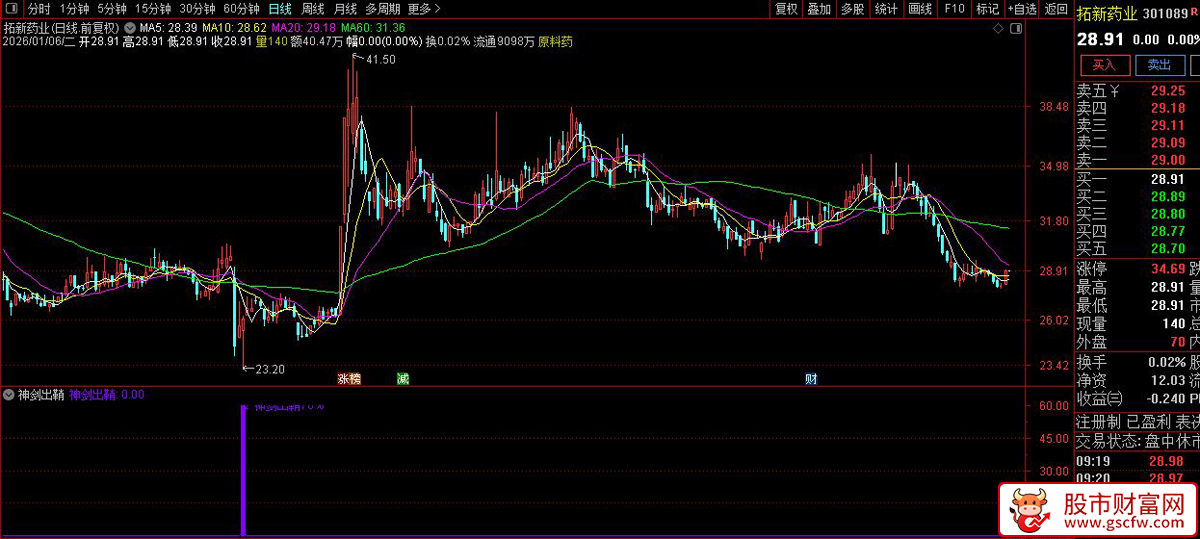
Task: Open the 卖五 depth level selector
Action: (1097, 91)
